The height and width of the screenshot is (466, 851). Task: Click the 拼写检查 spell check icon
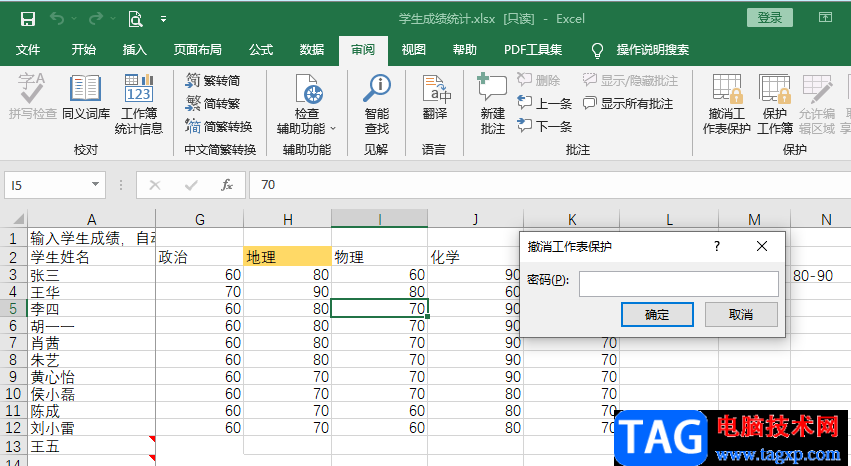pyautogui.click(x=33, y=97)
